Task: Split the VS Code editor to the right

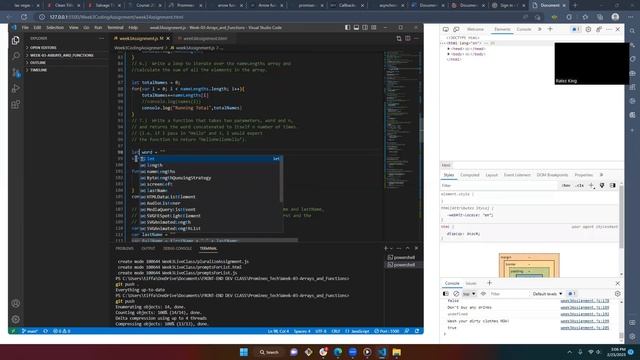Action: (408, 38)
